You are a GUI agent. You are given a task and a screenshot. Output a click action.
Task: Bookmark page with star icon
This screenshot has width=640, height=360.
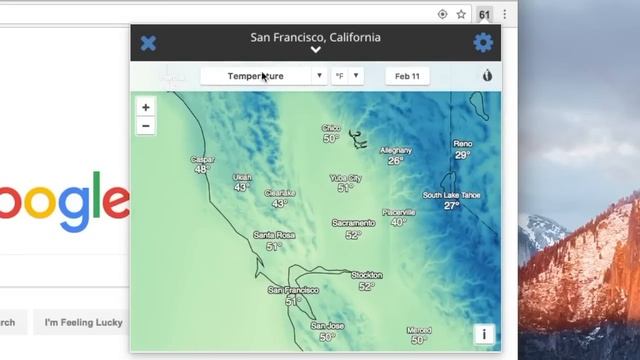[x=461, y=14]
